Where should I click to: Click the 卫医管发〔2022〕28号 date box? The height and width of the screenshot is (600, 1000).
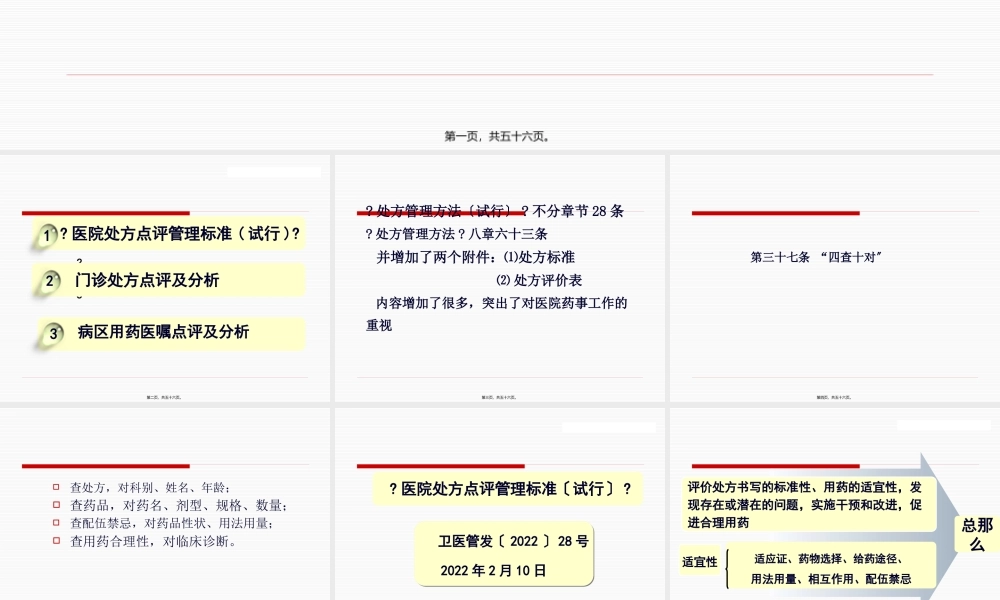click(x=505, y=555)
